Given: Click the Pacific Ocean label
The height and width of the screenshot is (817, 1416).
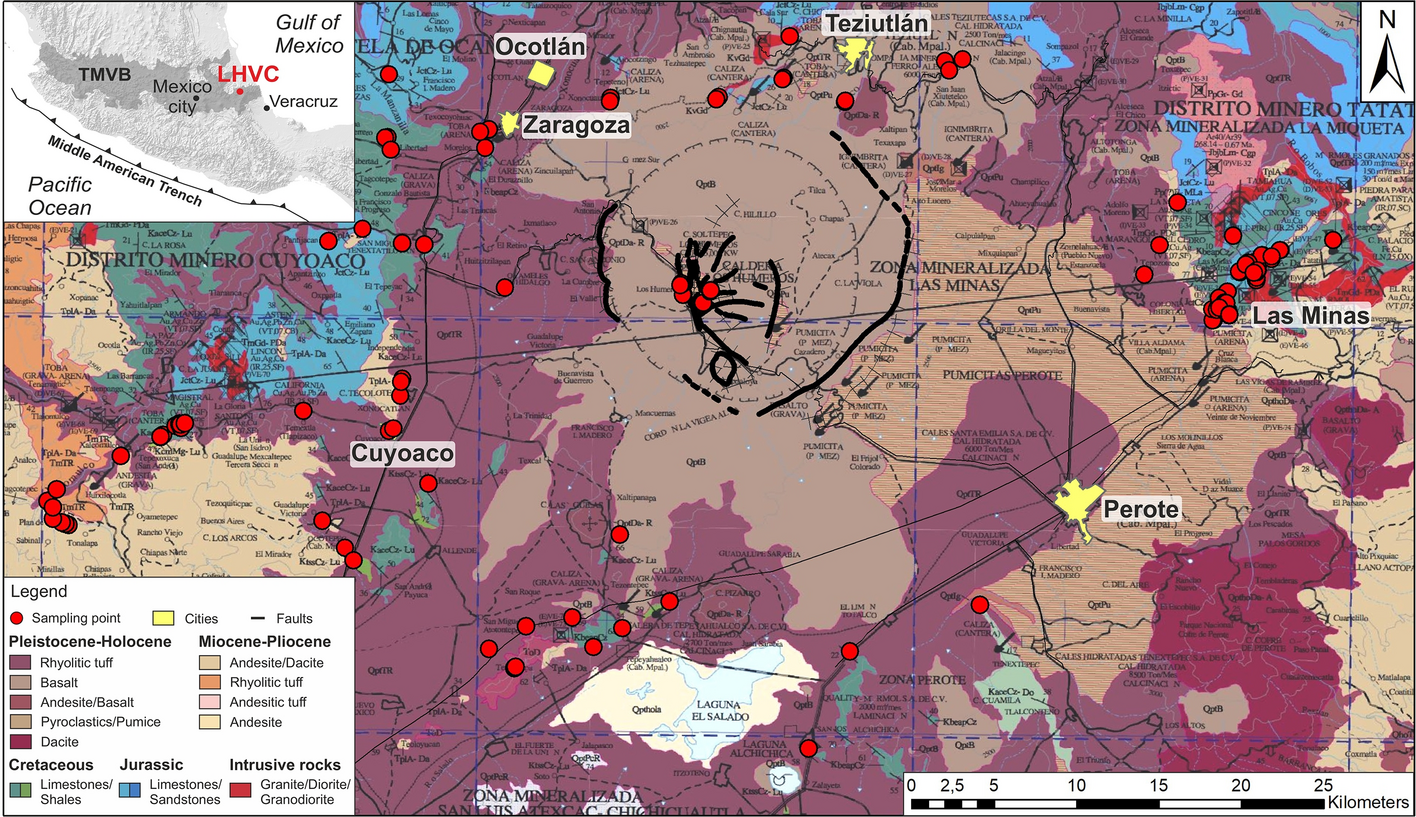Looking at the screenshot, I should 59,196.
